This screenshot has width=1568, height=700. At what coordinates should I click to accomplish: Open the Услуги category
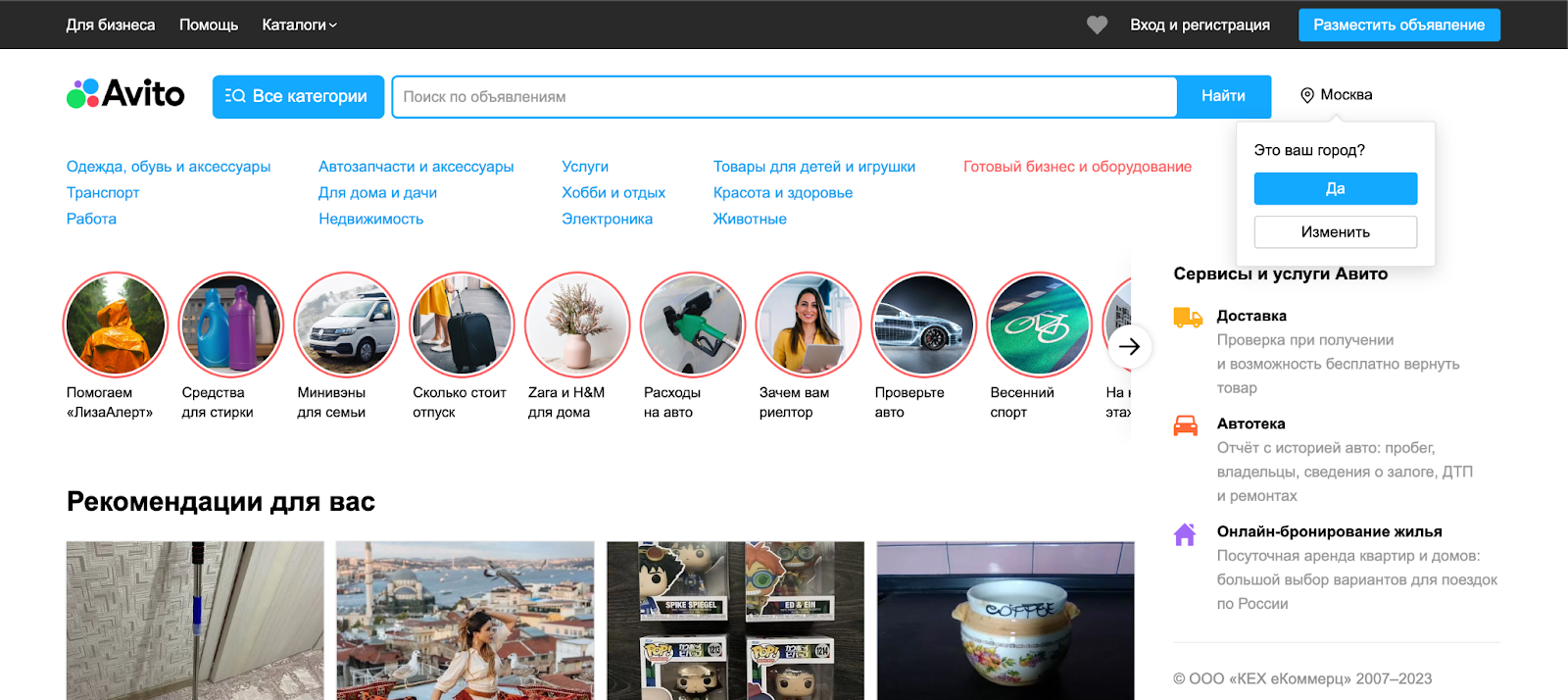[585, 167]
